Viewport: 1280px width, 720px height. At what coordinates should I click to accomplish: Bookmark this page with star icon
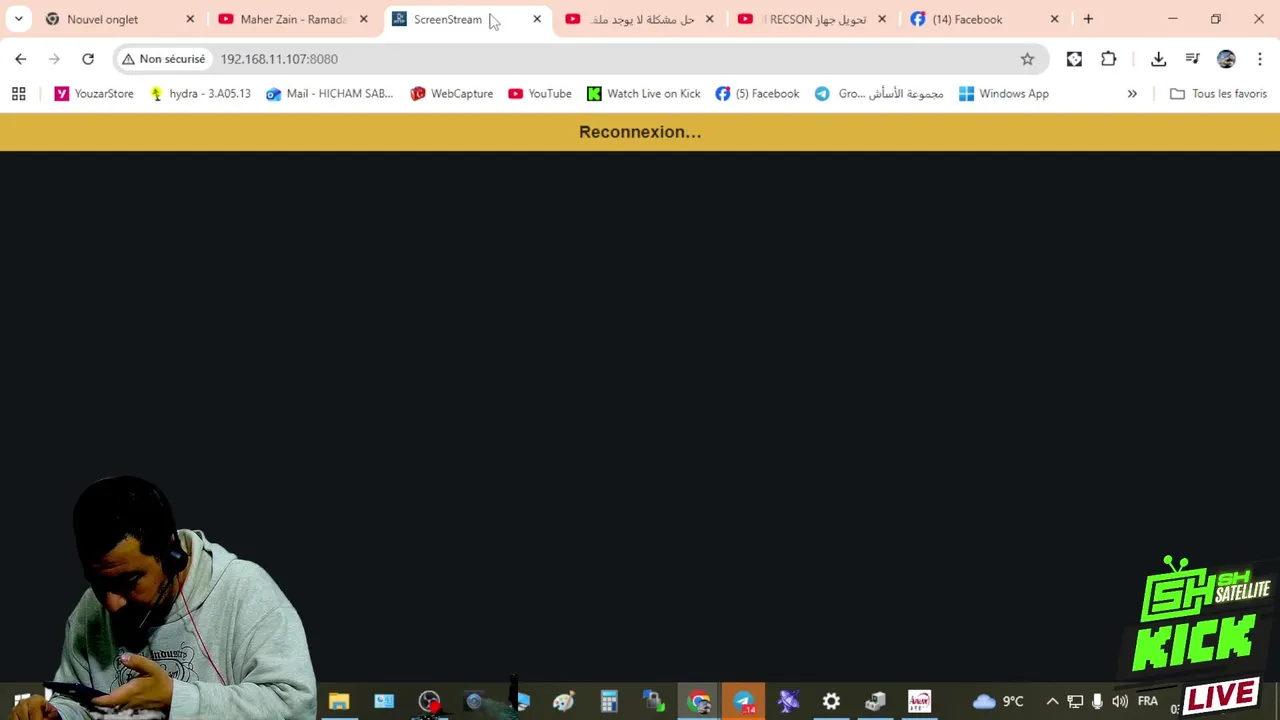[x=1027, y=59]
